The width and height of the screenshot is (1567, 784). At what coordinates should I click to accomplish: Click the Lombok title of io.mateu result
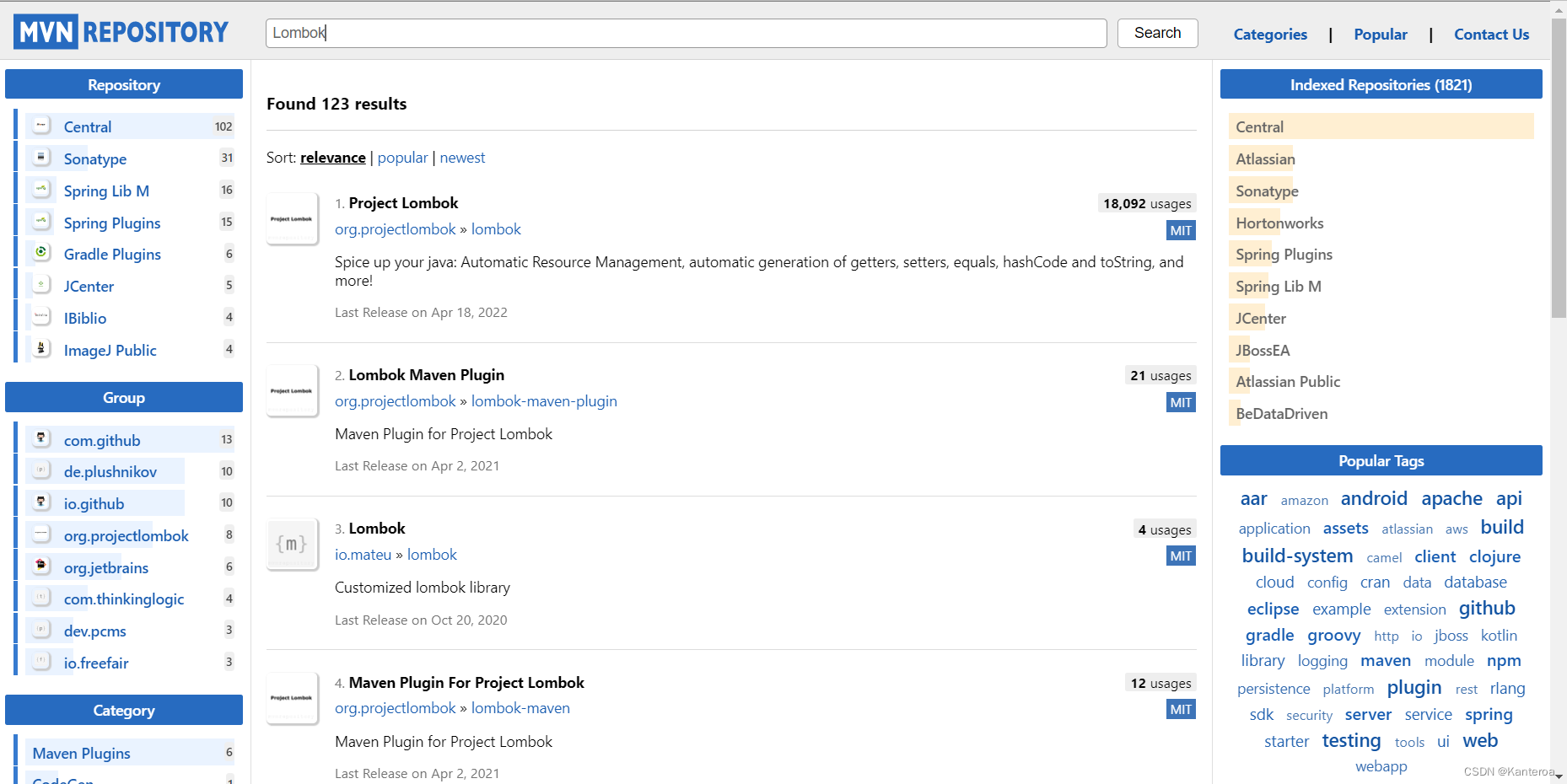click(377, 529)
